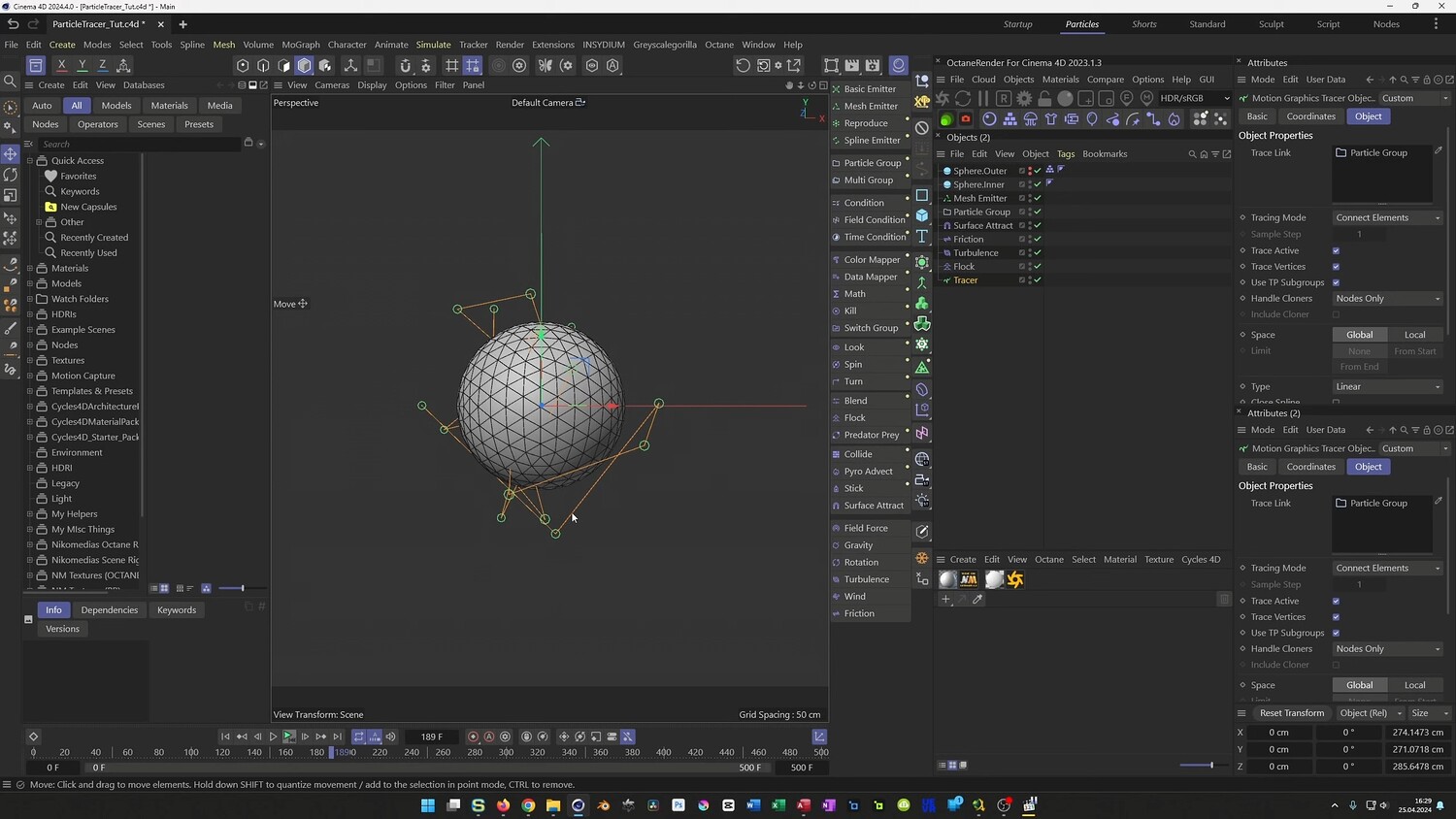Click the Gravity force icon
The height and width of the screenshot is (819, 1456).
pyautogui.click(x=836, y=545)
